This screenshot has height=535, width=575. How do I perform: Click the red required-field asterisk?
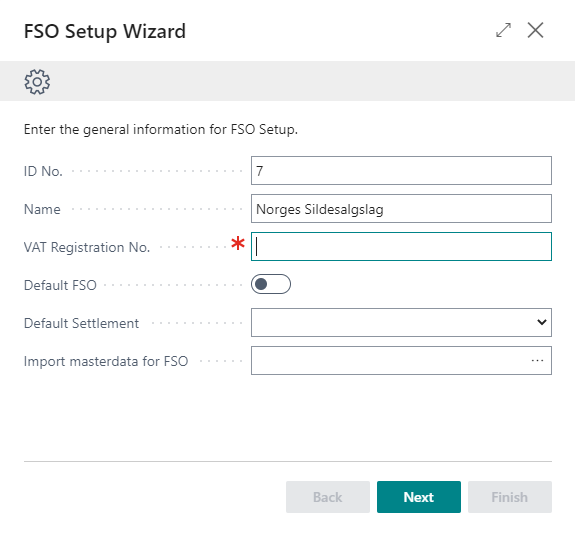point(238,243)
